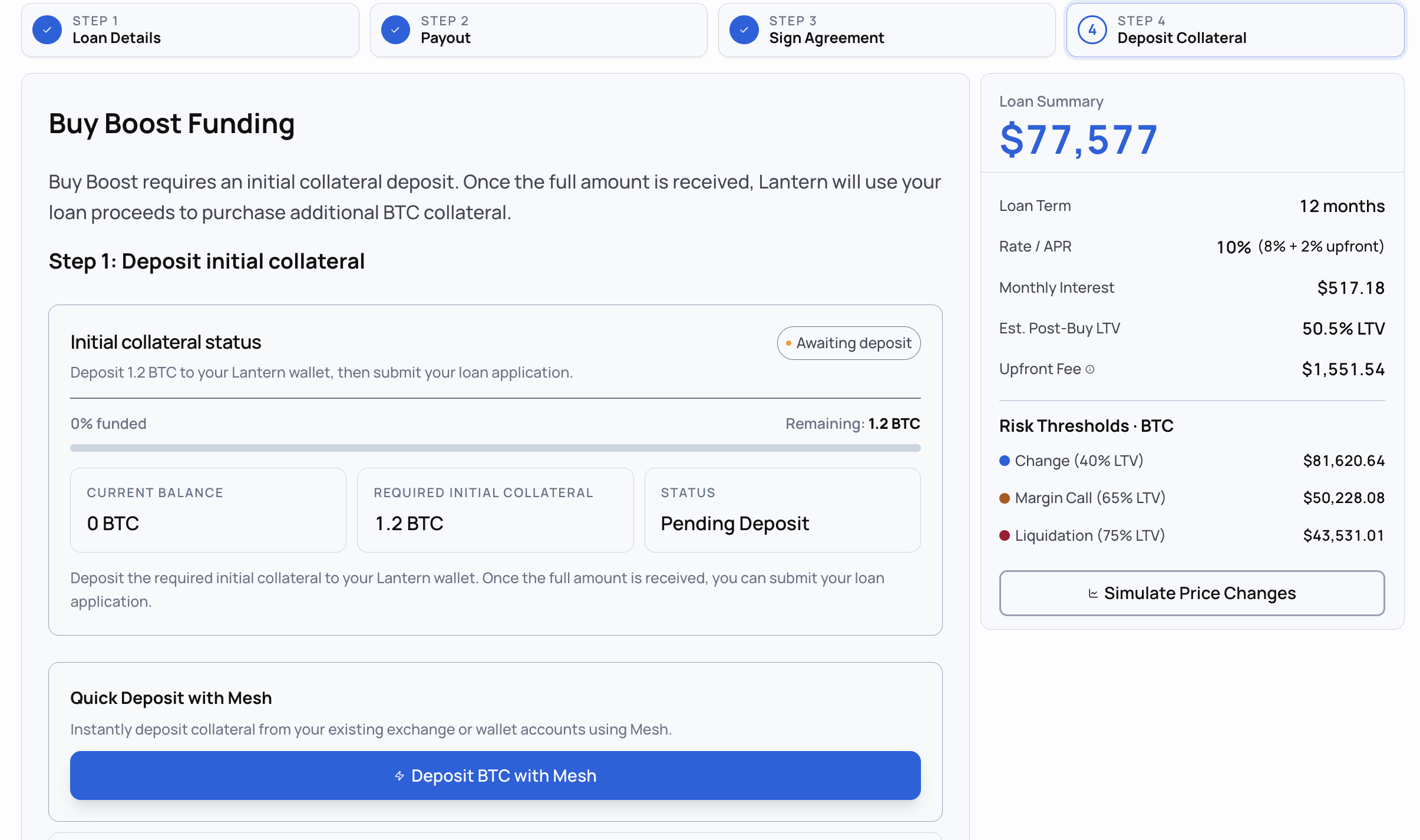Click the 50.5% LTV value
This screenshot has width=1420, height=840.
1343,329
